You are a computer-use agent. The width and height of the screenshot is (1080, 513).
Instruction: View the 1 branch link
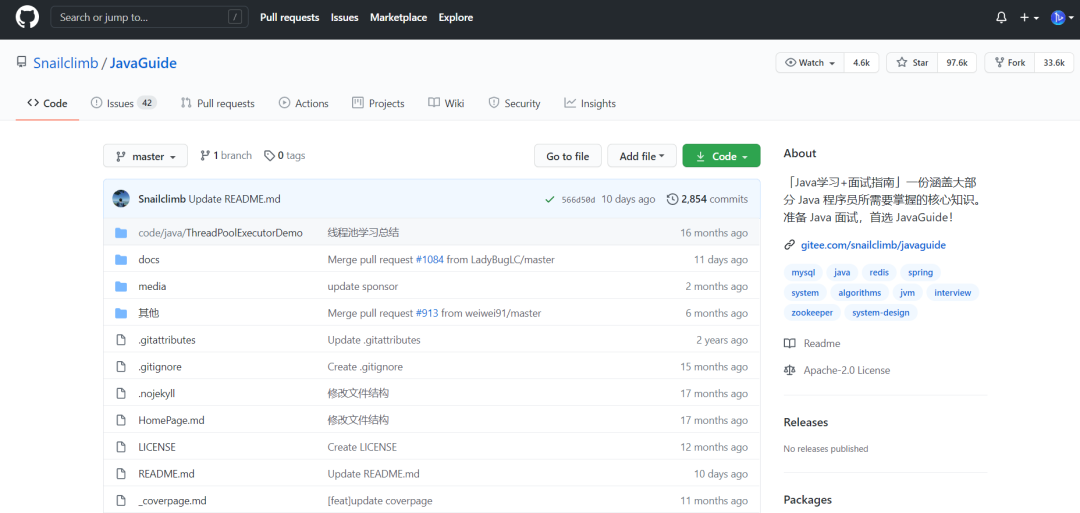226,156
